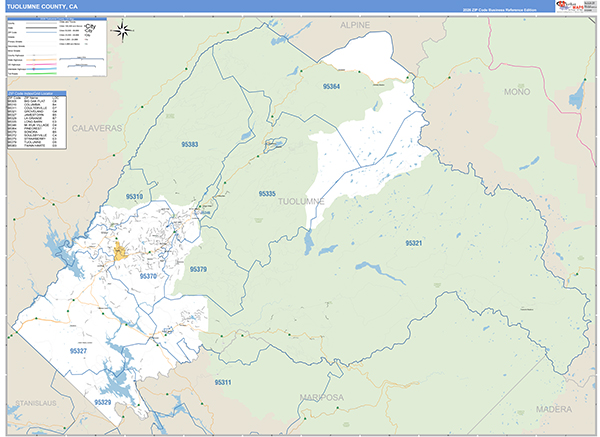This screenshot has height=437, width=600.
Task: Select the yellow Sonora city area
Action: (119, 252)
